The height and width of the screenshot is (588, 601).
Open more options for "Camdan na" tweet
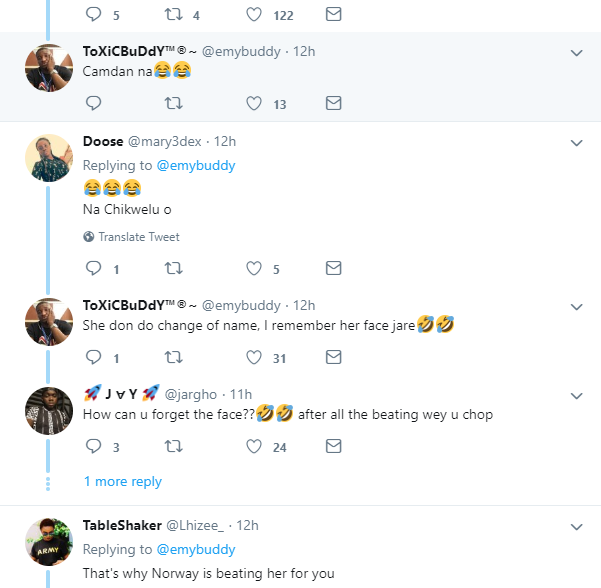(576, 52)
